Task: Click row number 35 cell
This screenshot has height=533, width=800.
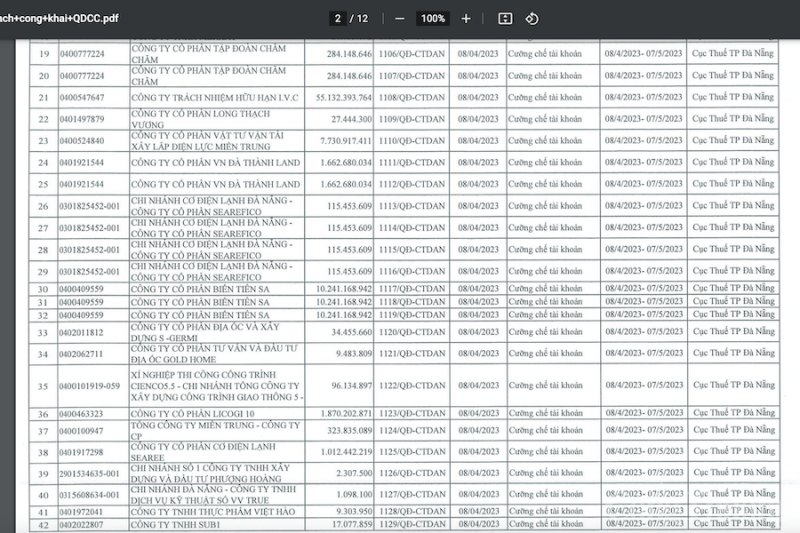Action: (x=43, y=386)
